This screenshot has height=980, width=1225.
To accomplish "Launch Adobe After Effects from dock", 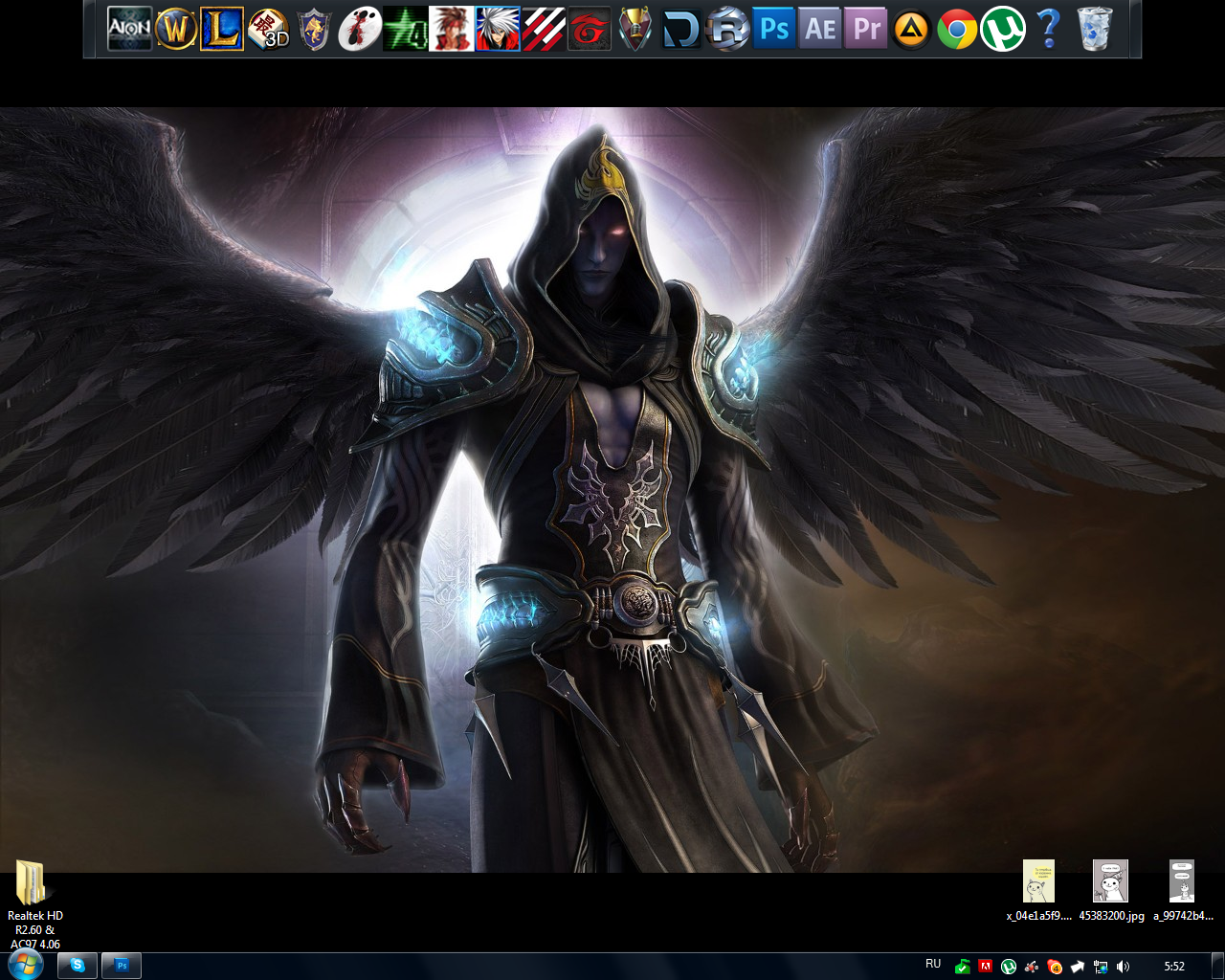I will pos(820,29).
